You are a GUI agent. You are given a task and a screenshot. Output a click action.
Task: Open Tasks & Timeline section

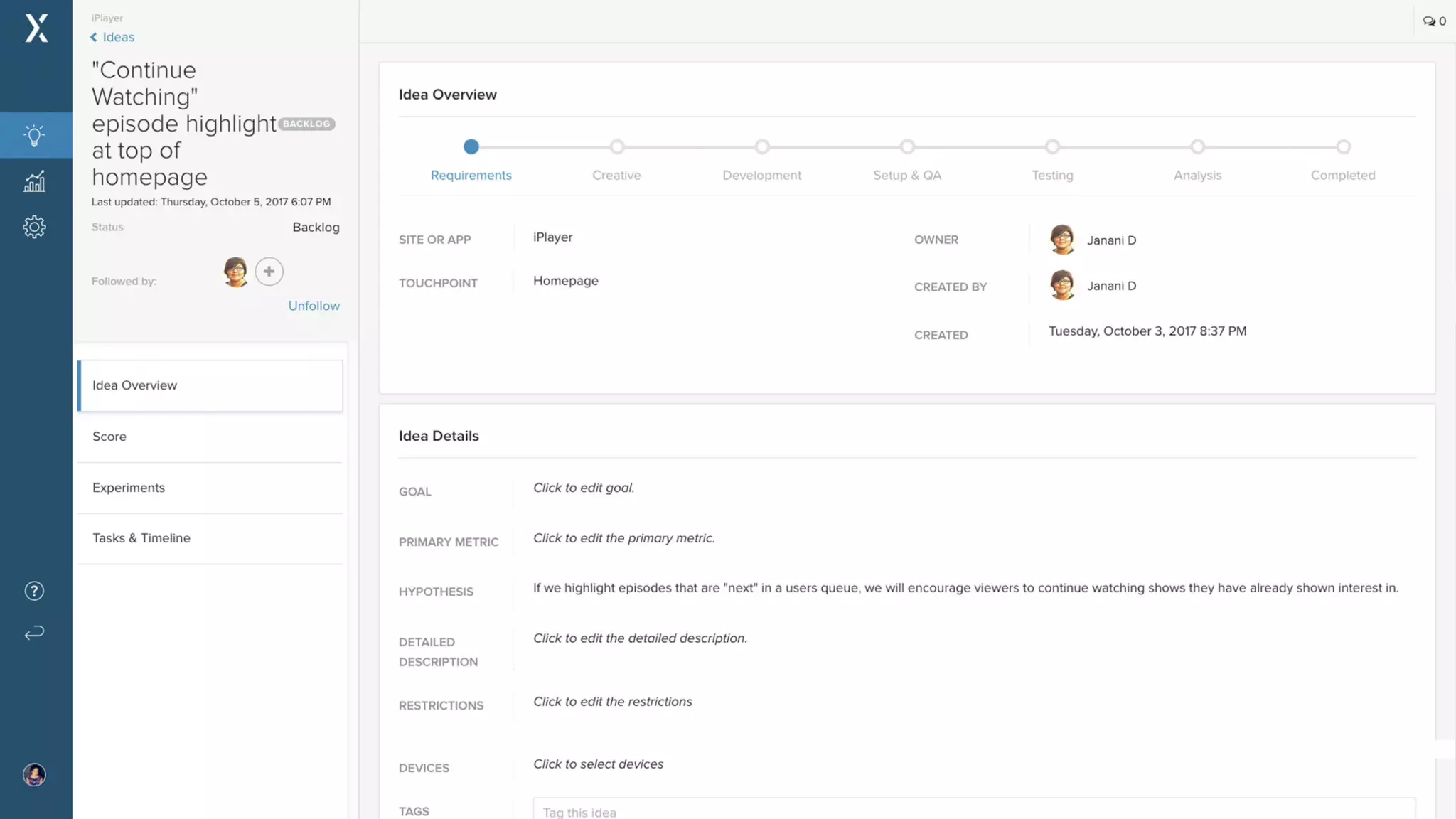point(141,538)
